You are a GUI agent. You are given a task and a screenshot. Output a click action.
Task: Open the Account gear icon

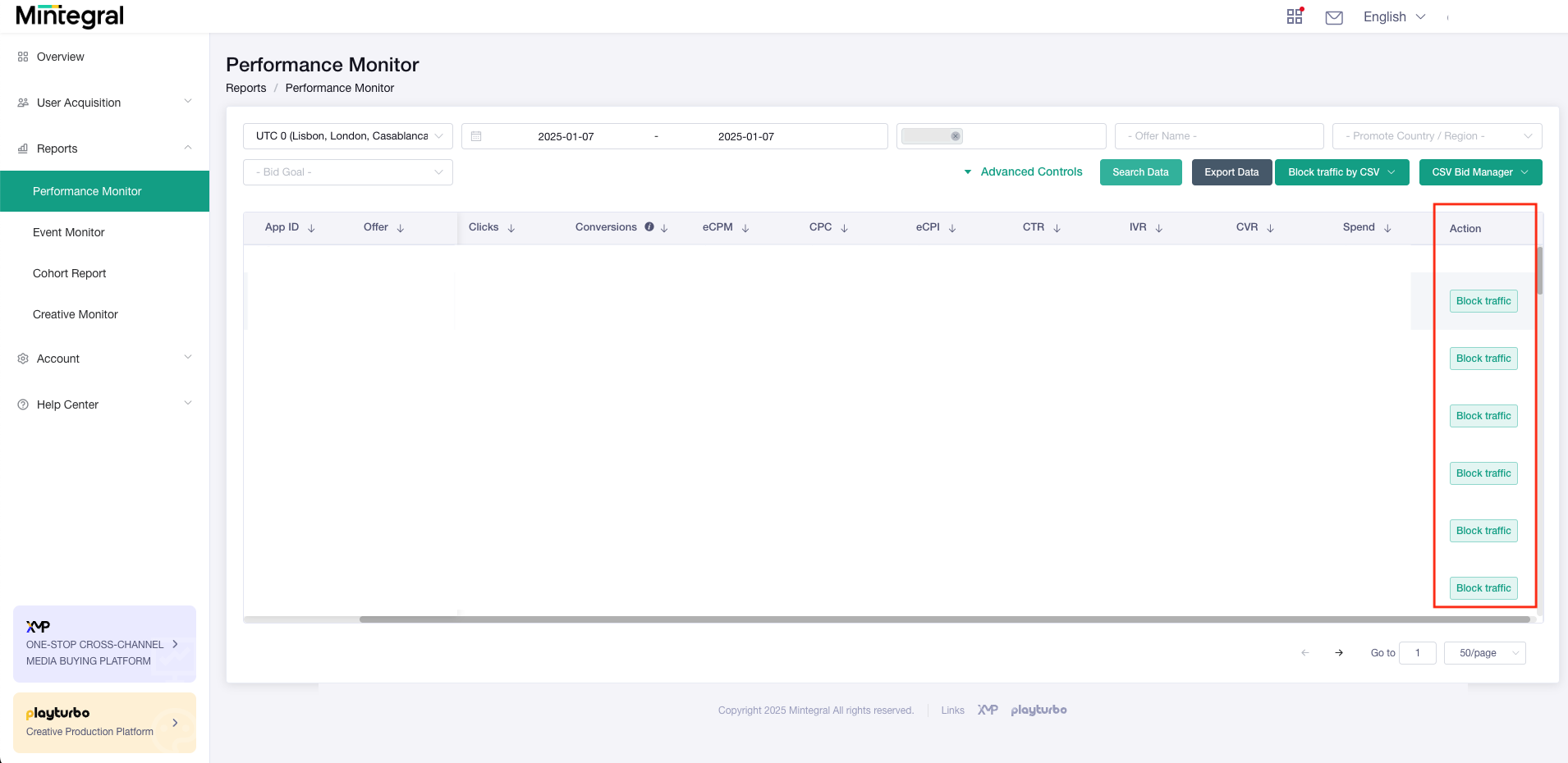[21, 358]
